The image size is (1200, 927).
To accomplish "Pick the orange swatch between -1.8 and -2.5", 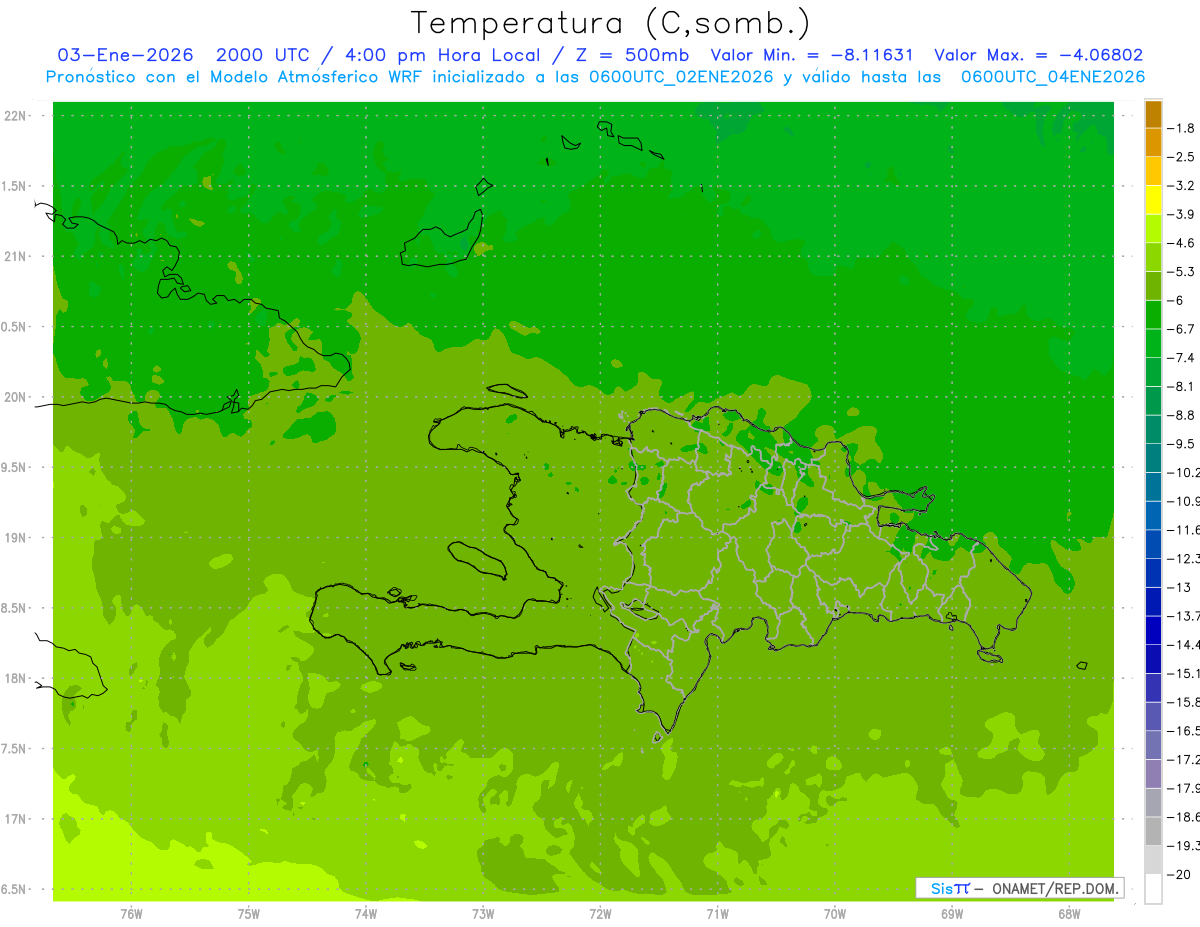I will pos(1153,142).
